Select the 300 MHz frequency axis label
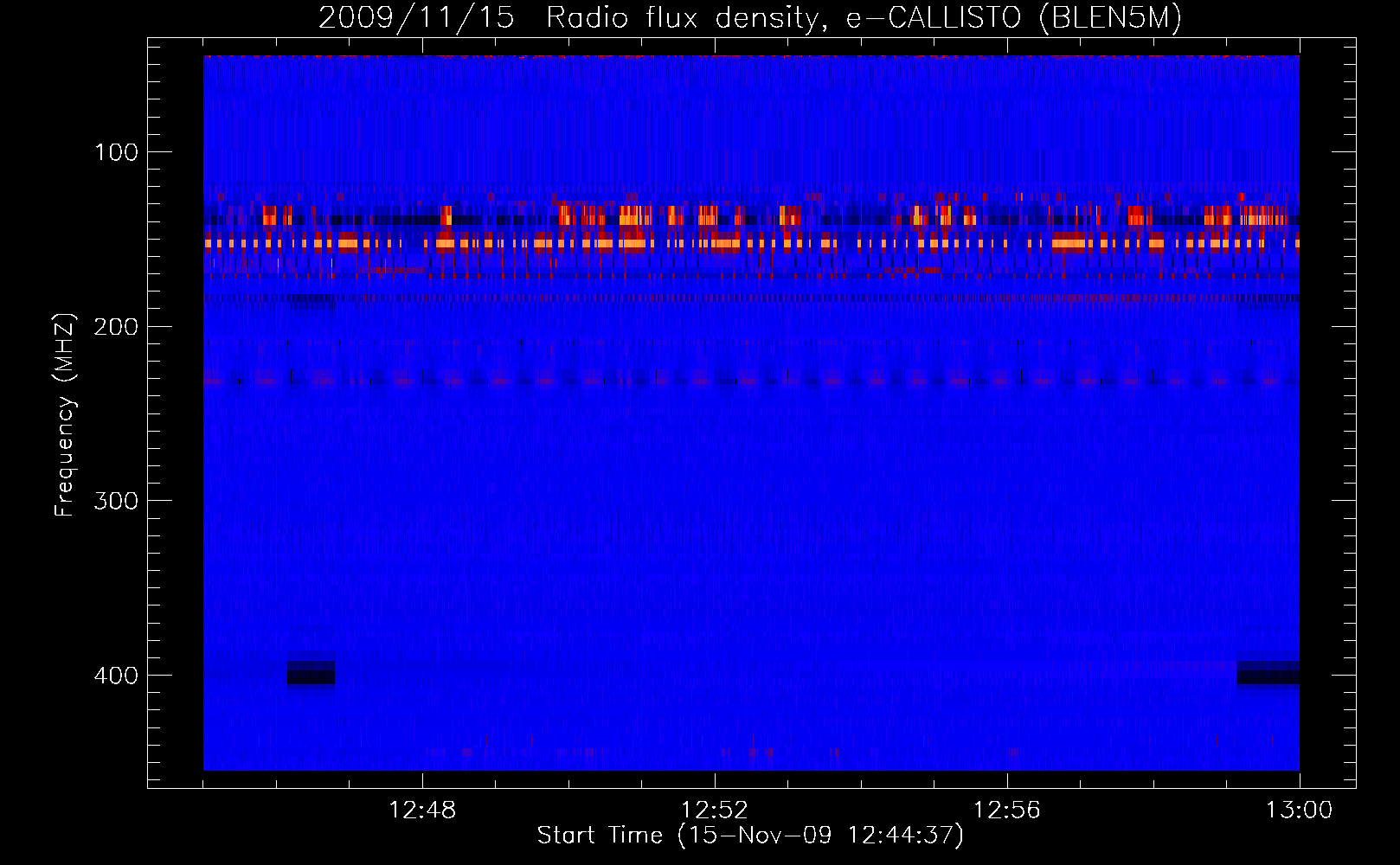The image size is (1400, 865). click(x=116, y=502)
